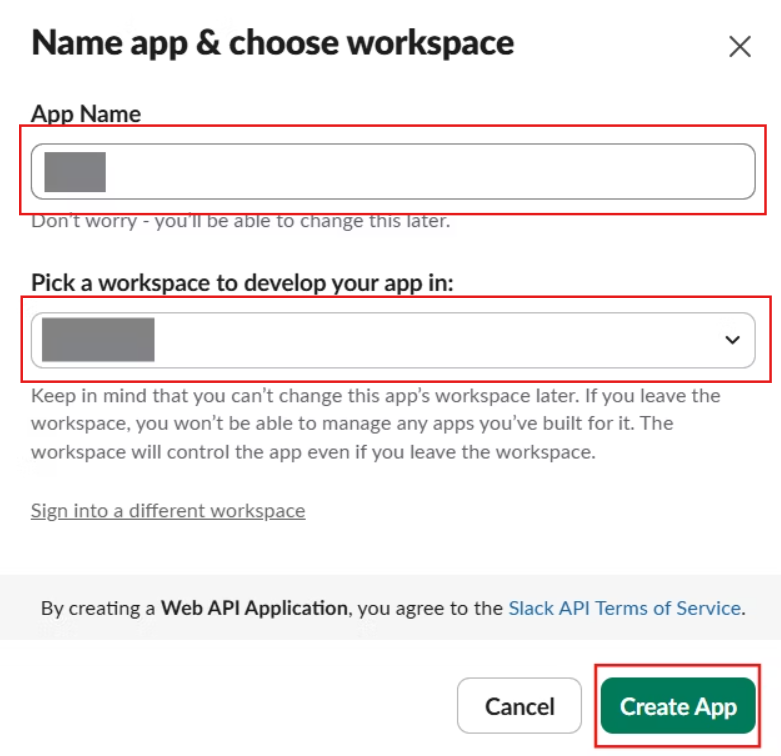Open the workspace picker dropdown
Viewport: 781px width, 756px height.
click(x=393, y=340)
